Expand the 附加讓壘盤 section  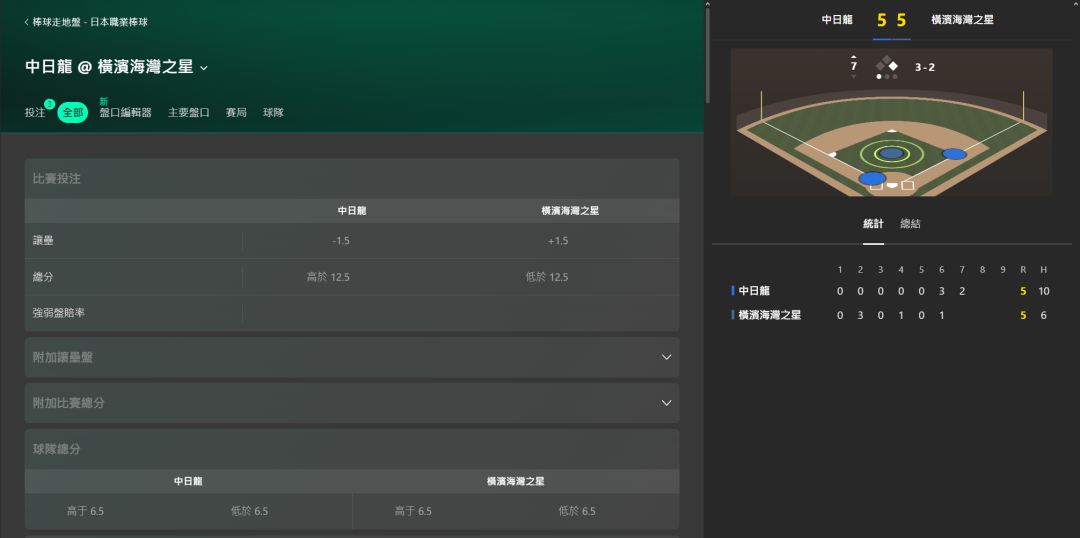[x=352, y=357]
